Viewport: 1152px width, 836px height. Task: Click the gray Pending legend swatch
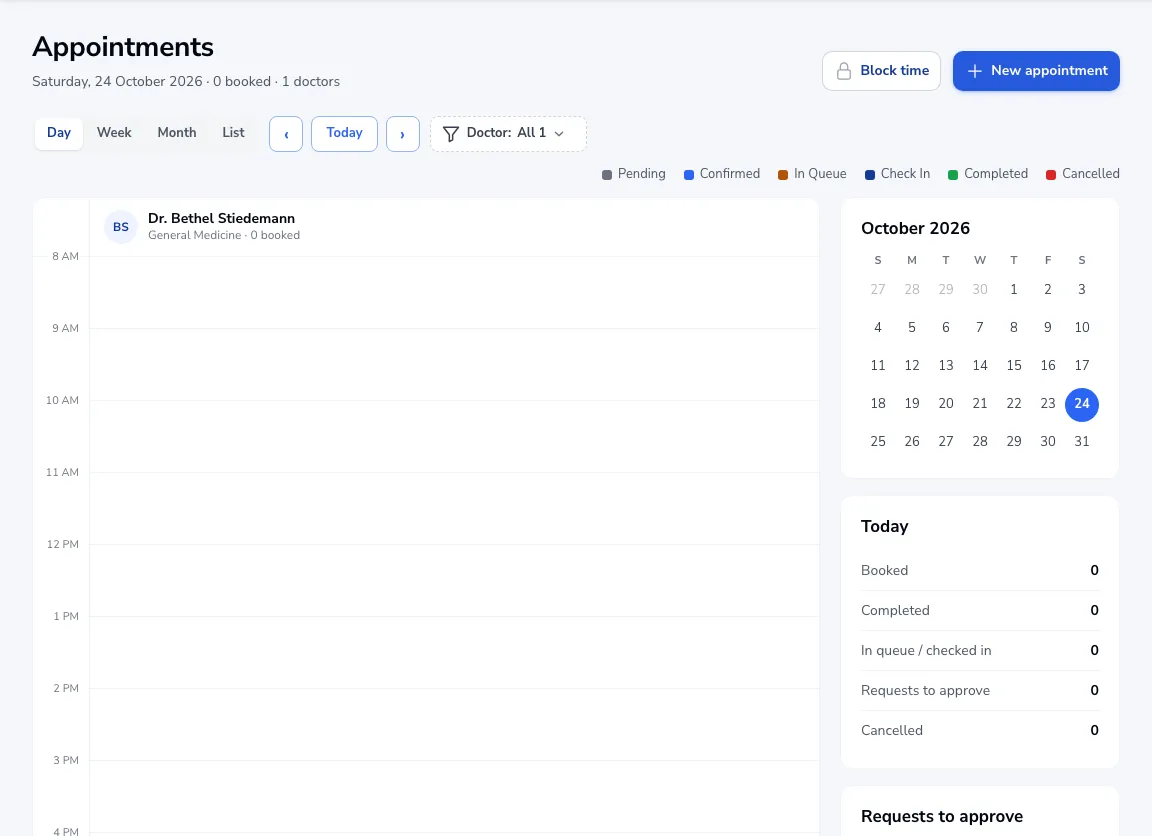pos(607,175)
